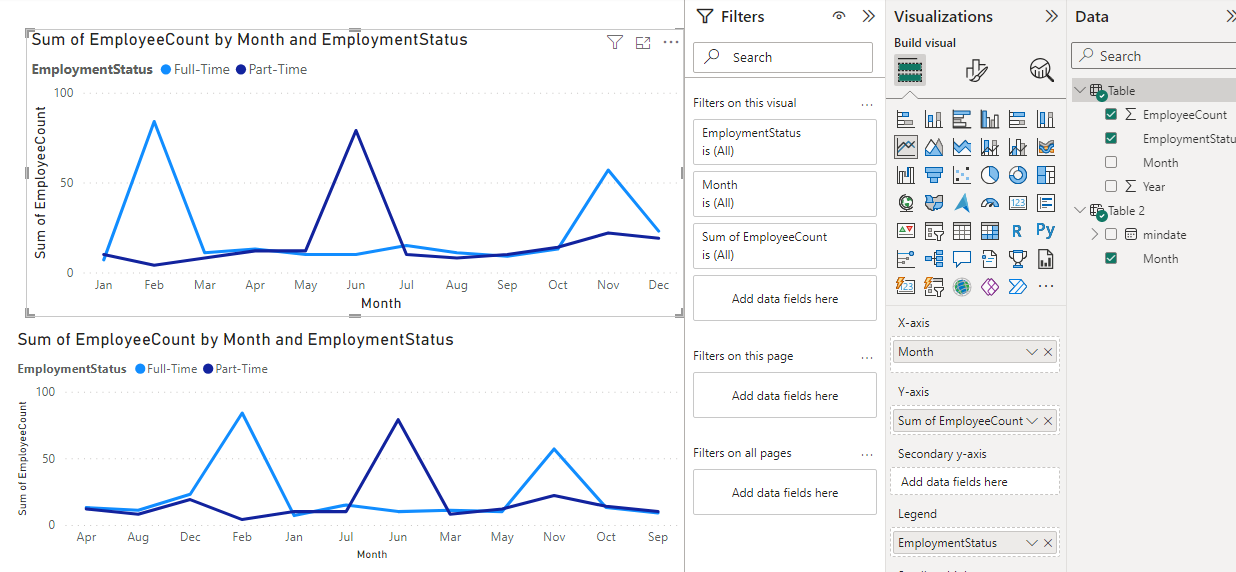Add the Q&A speech bubble visual
This screenshot has width=1236, height=572.
coord(962,259)
